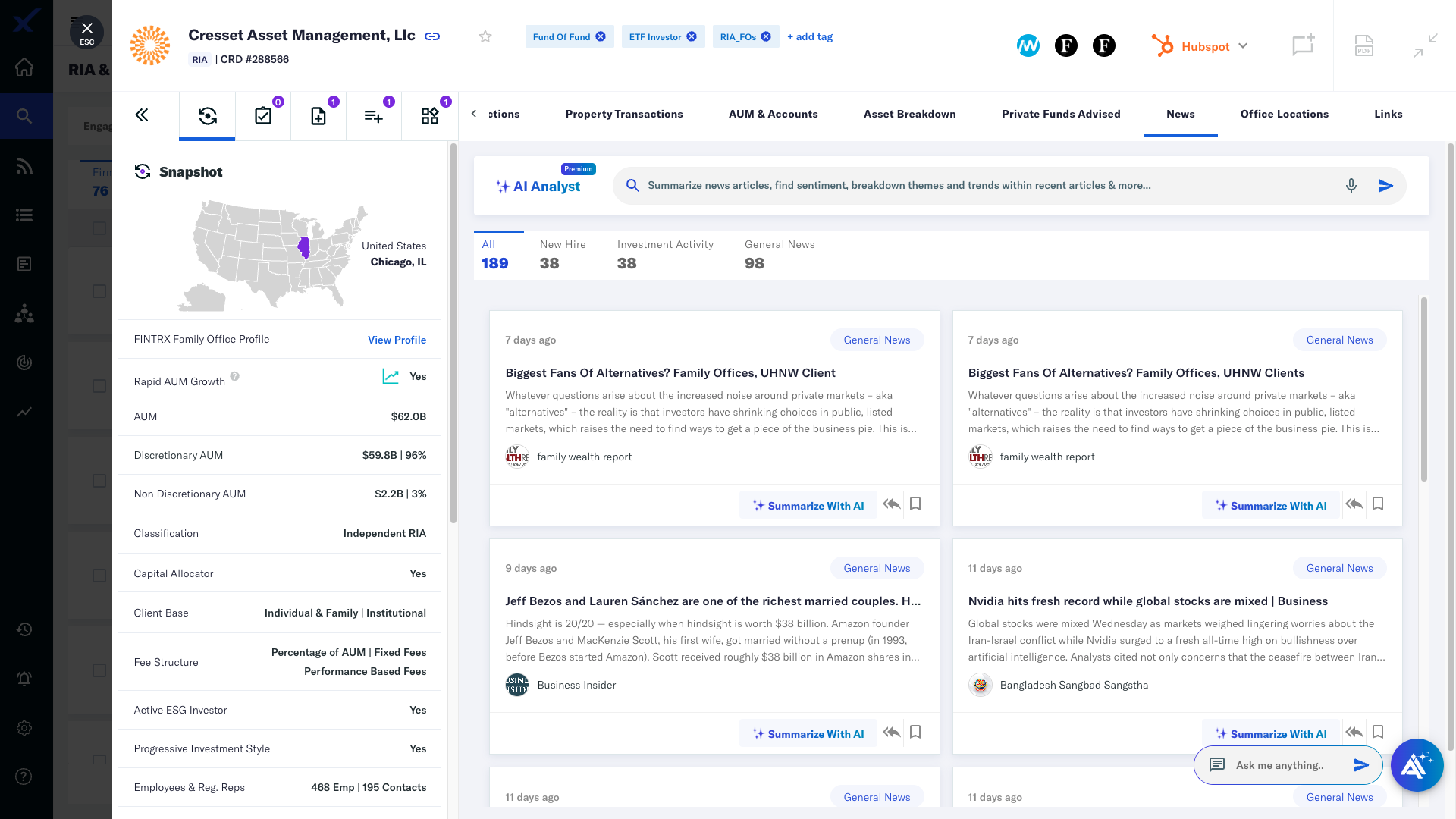
Task: Open the first black F profile icon
Action: click(x=1066, y=45)
